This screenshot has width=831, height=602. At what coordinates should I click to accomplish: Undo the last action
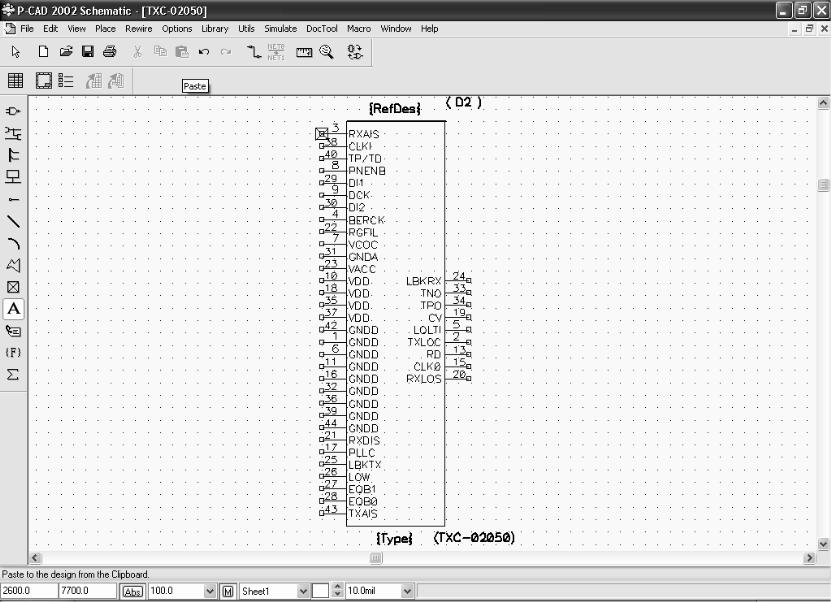204,51
